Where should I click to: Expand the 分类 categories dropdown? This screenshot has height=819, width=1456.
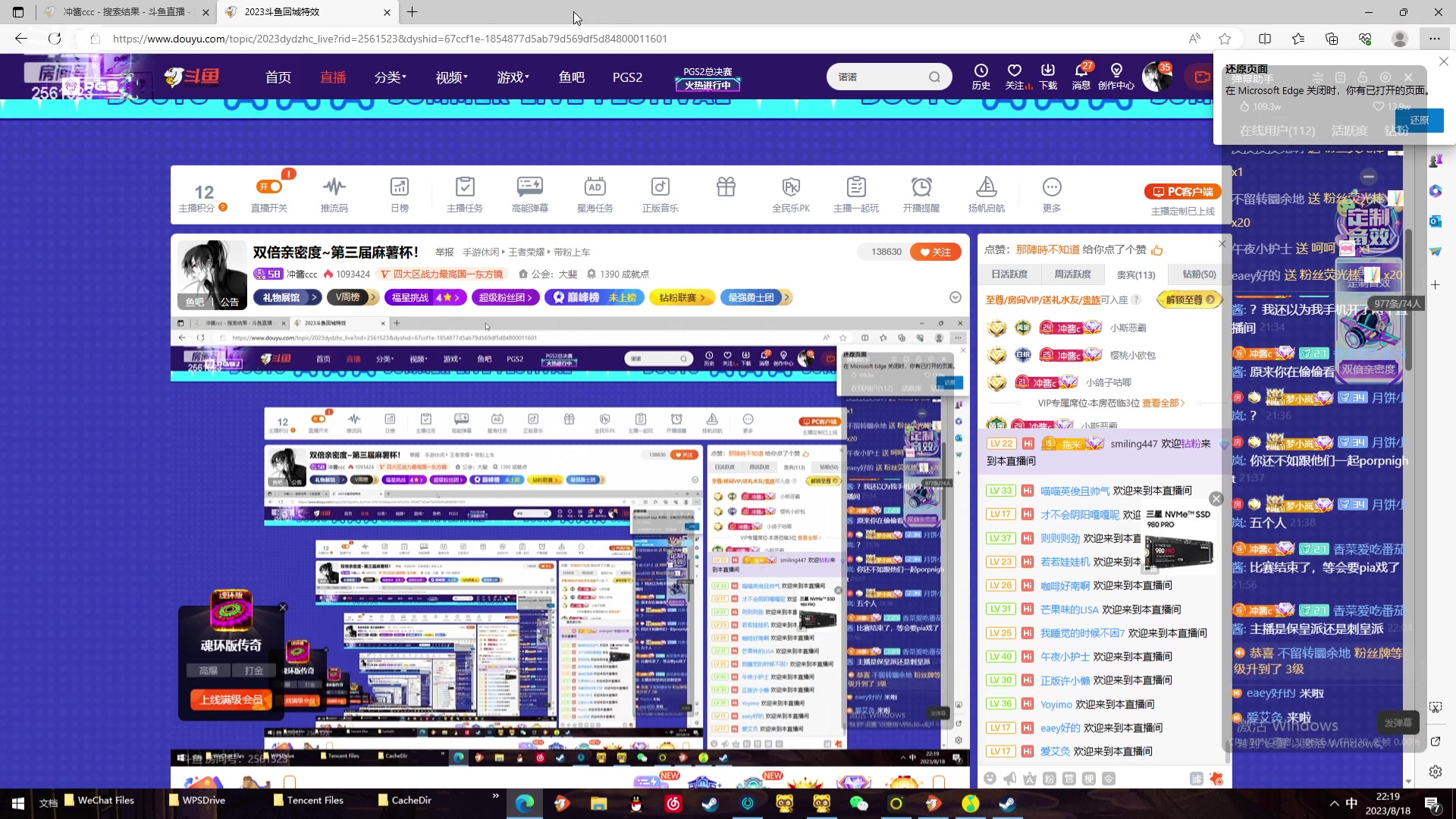389,77
